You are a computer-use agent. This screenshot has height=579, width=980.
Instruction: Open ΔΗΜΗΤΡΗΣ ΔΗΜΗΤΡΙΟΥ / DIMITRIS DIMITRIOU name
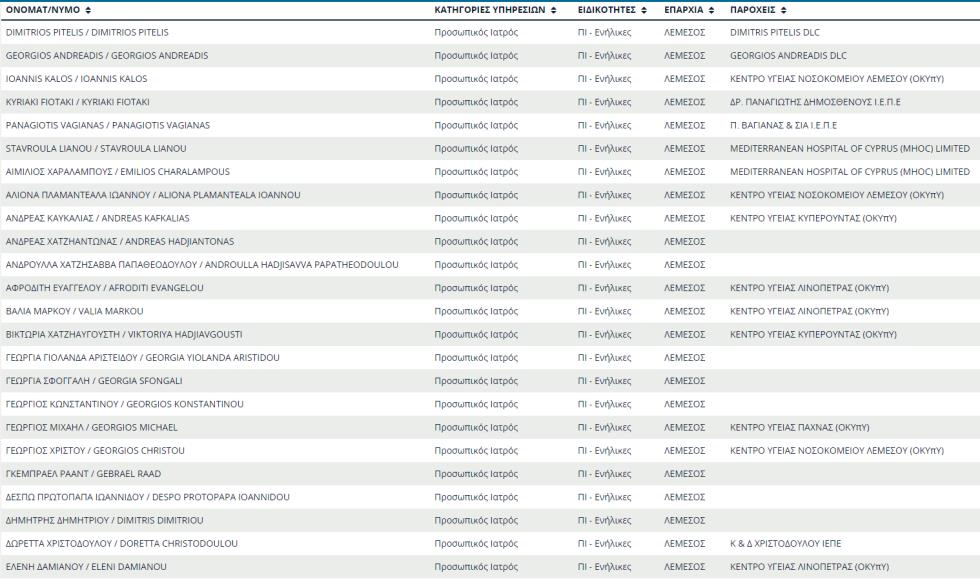point(104,520)
